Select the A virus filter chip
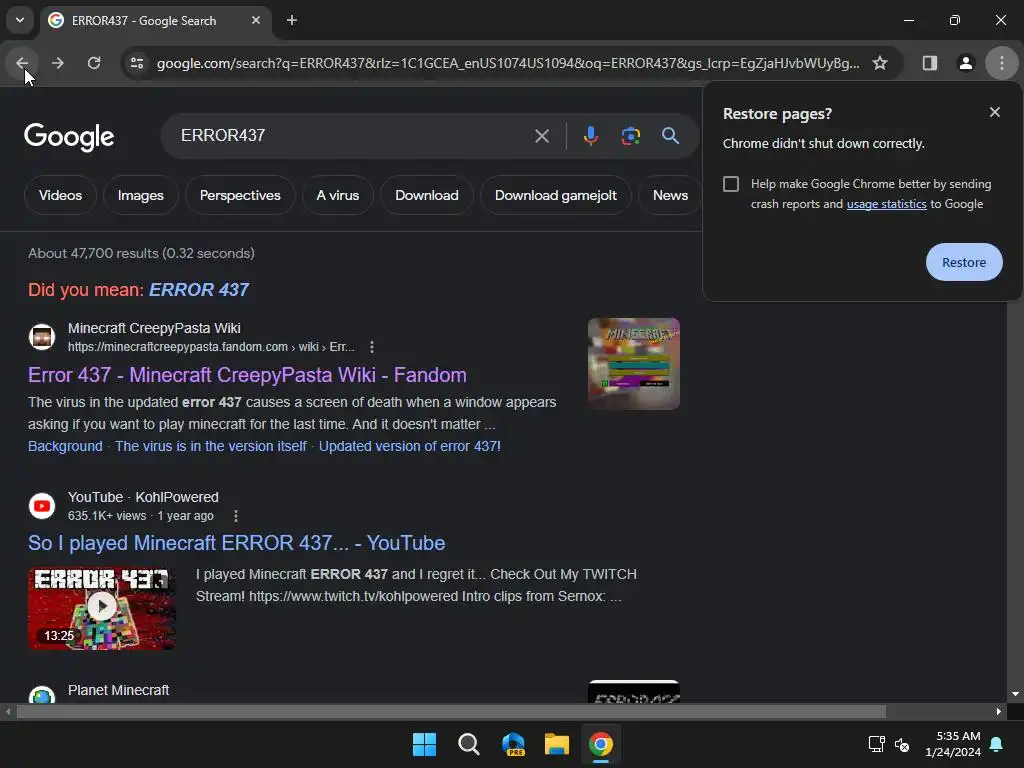This screenshot has height=768, width=1024. (x=338, y=195)
